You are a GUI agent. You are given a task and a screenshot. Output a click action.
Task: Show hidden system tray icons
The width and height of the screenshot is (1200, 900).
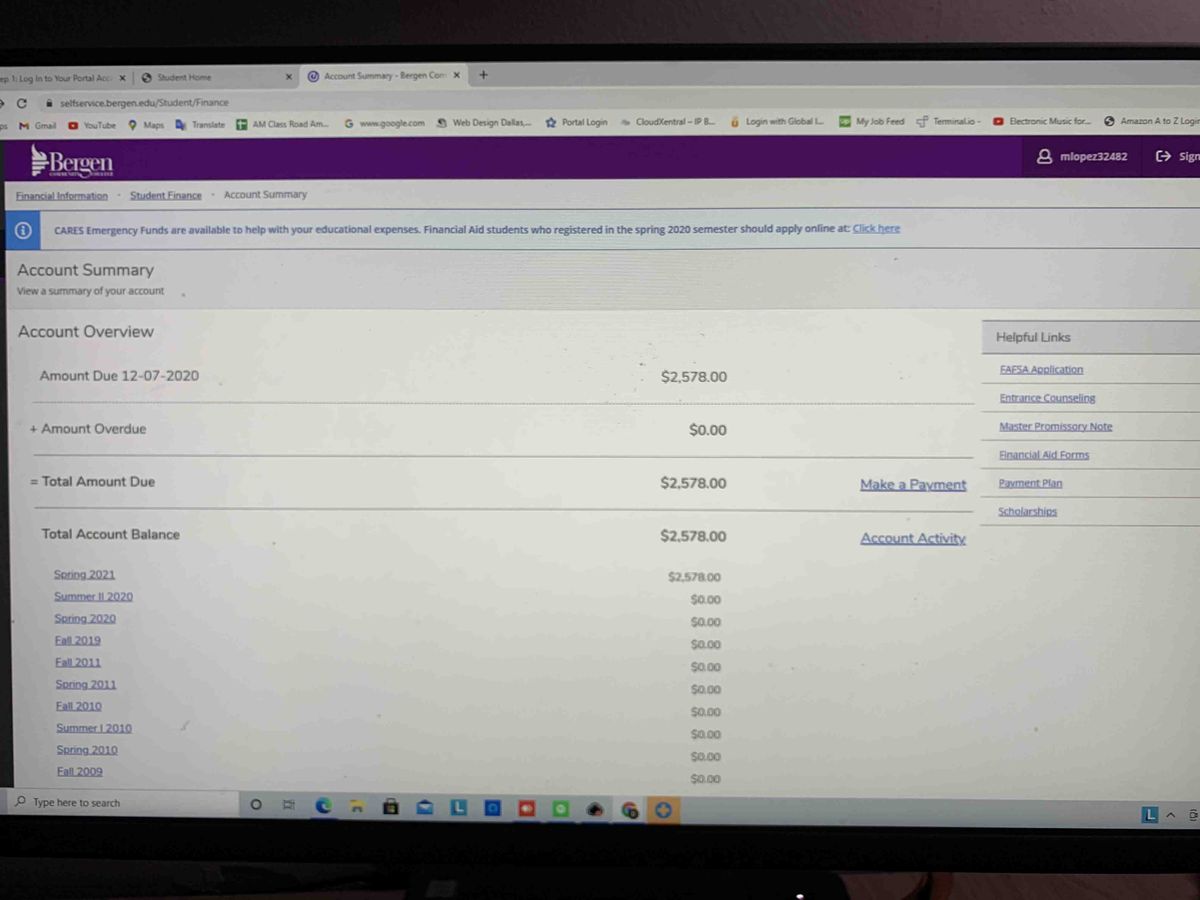coord(1171,815)
